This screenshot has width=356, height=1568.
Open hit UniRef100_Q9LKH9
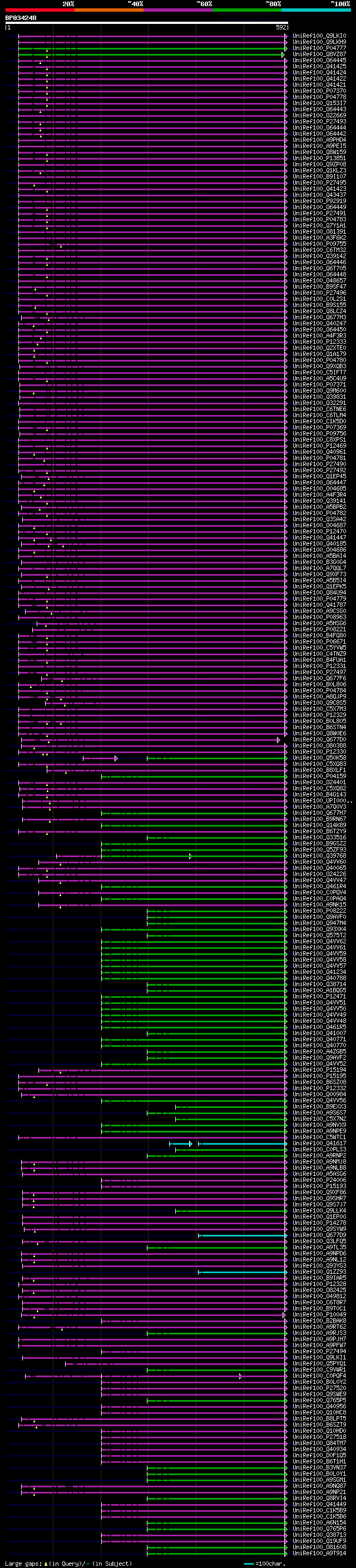coord(319,42)
